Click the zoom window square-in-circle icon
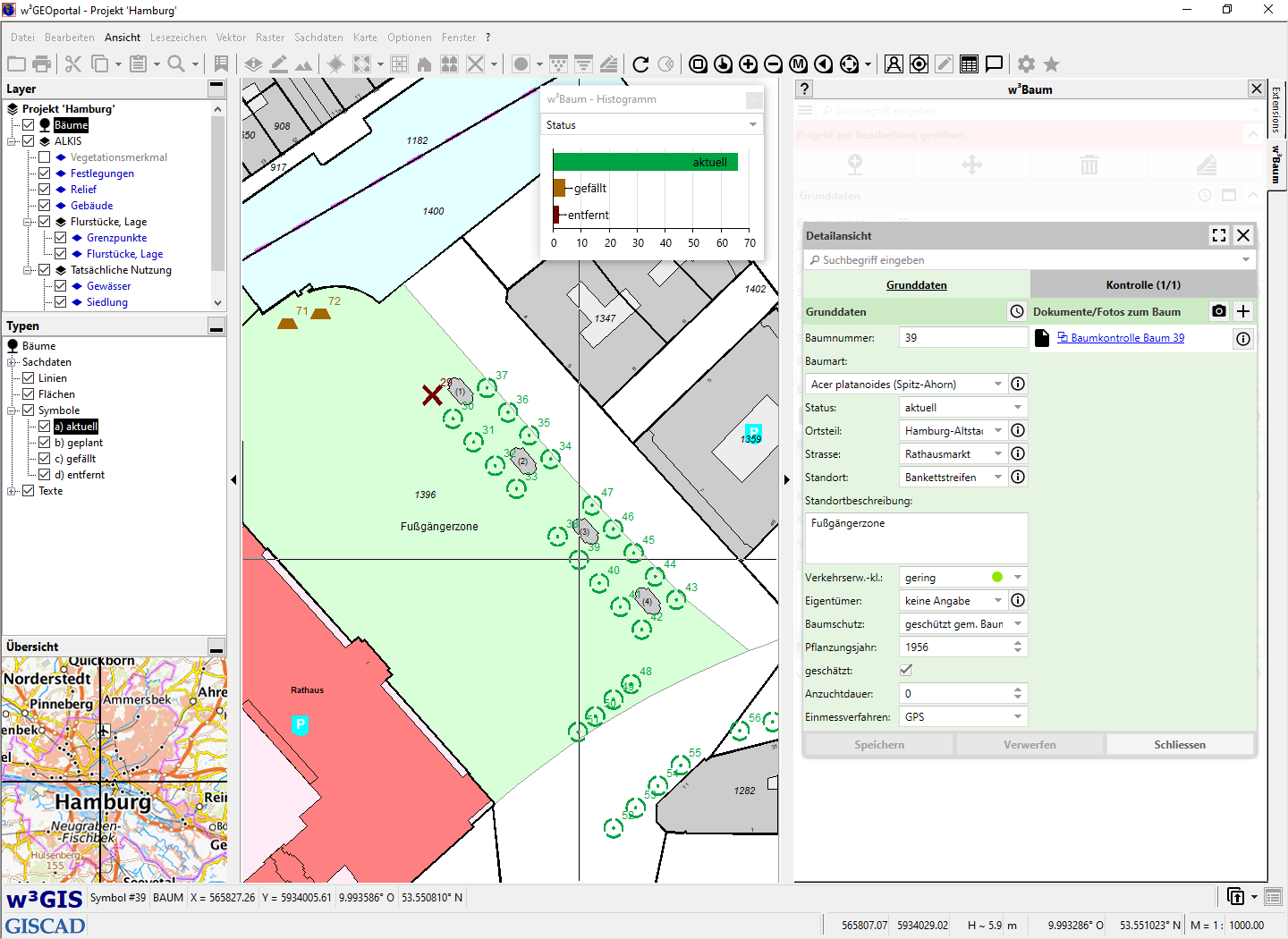The height and width of the screenshot is (939, 1288). click(699, 63)
